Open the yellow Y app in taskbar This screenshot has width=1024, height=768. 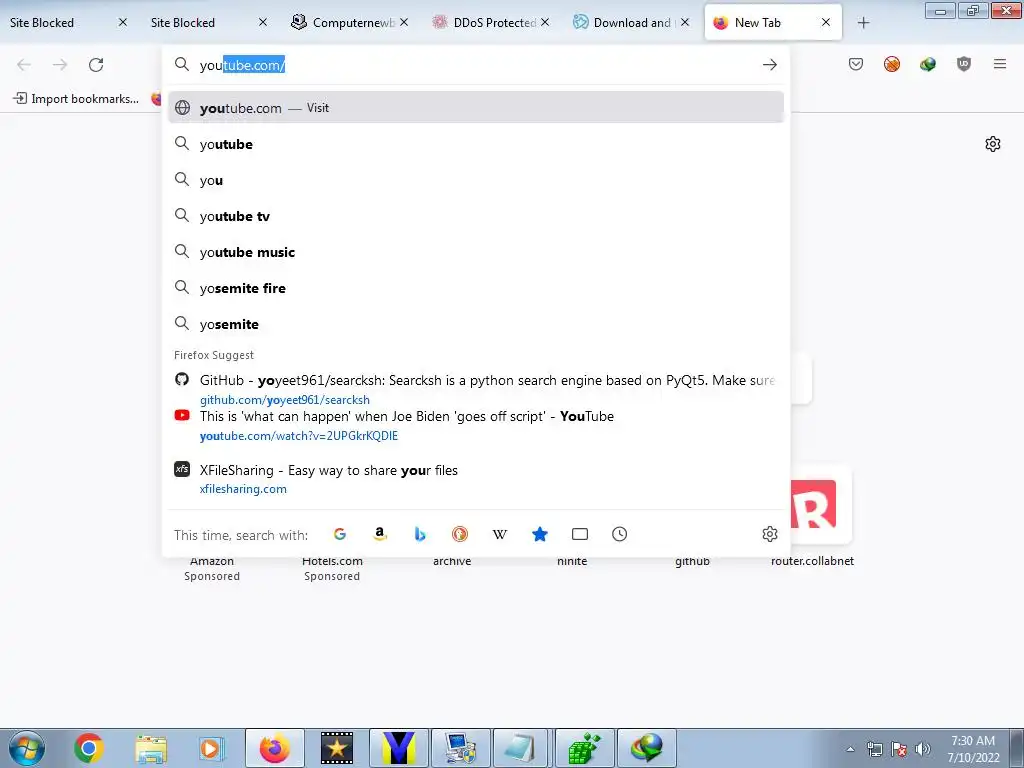(399, 748)
